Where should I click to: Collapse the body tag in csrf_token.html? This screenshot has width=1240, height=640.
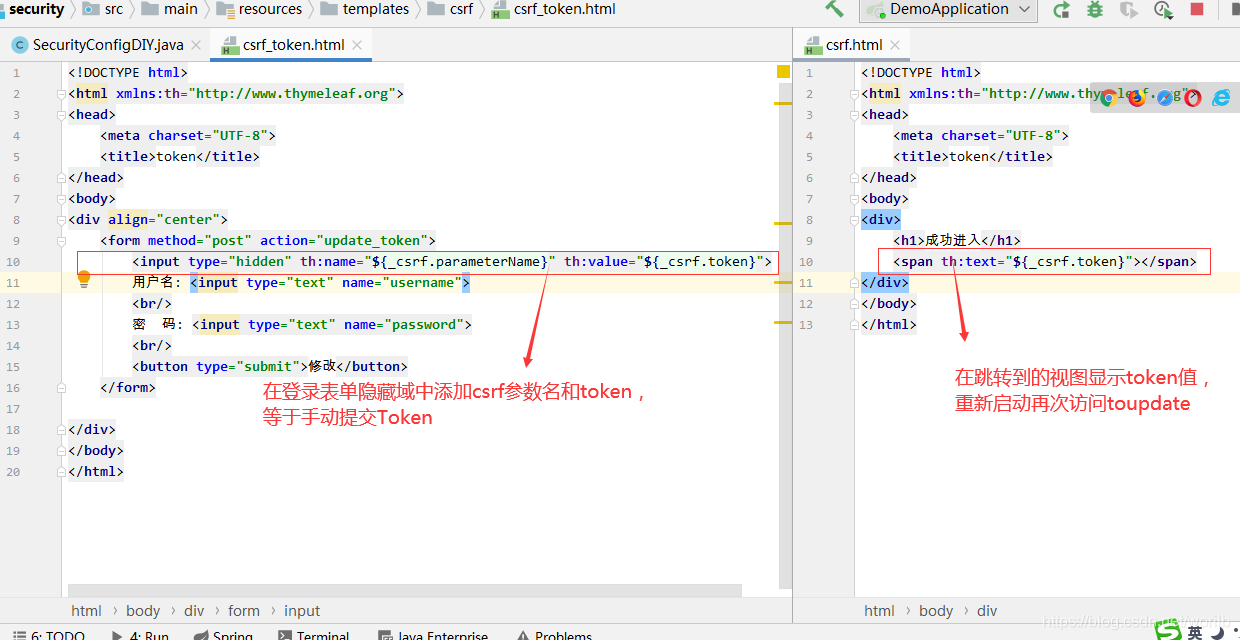coord(62,199)
